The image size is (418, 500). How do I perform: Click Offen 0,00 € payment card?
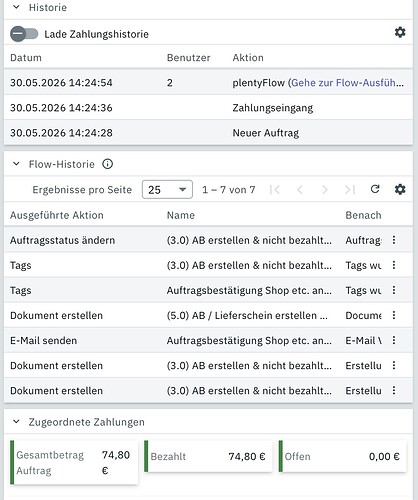[x=342, y=456]
